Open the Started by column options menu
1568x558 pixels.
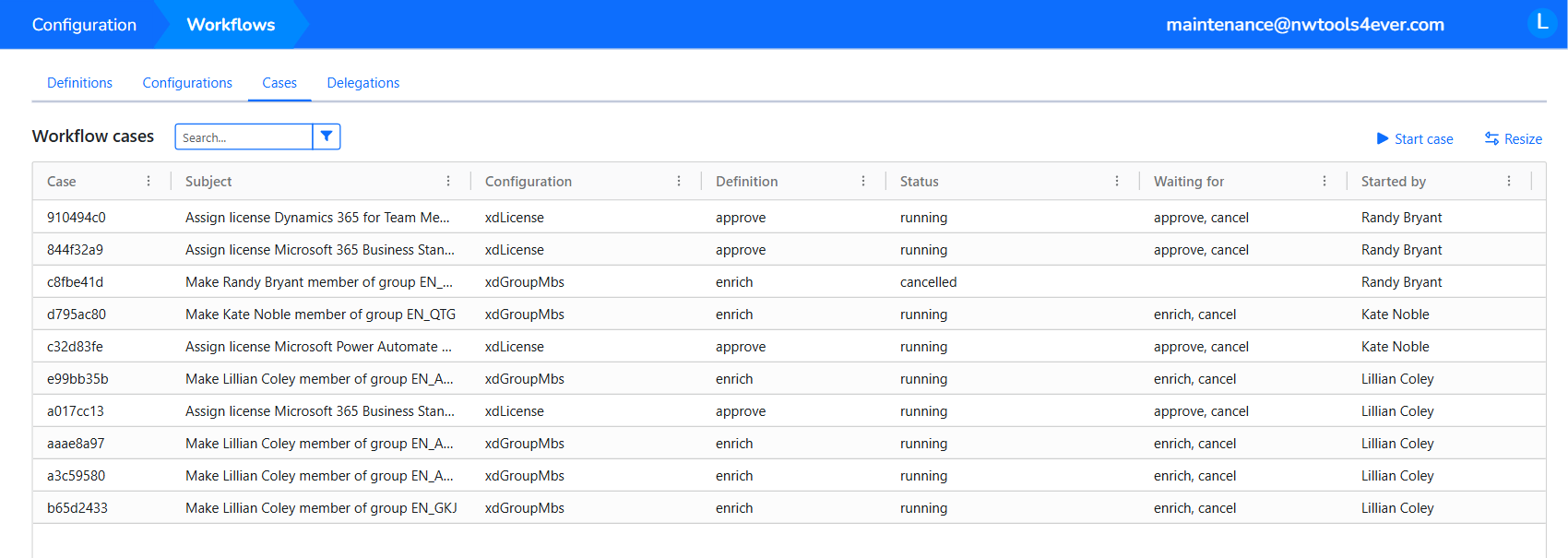[x=1509, y=181]
